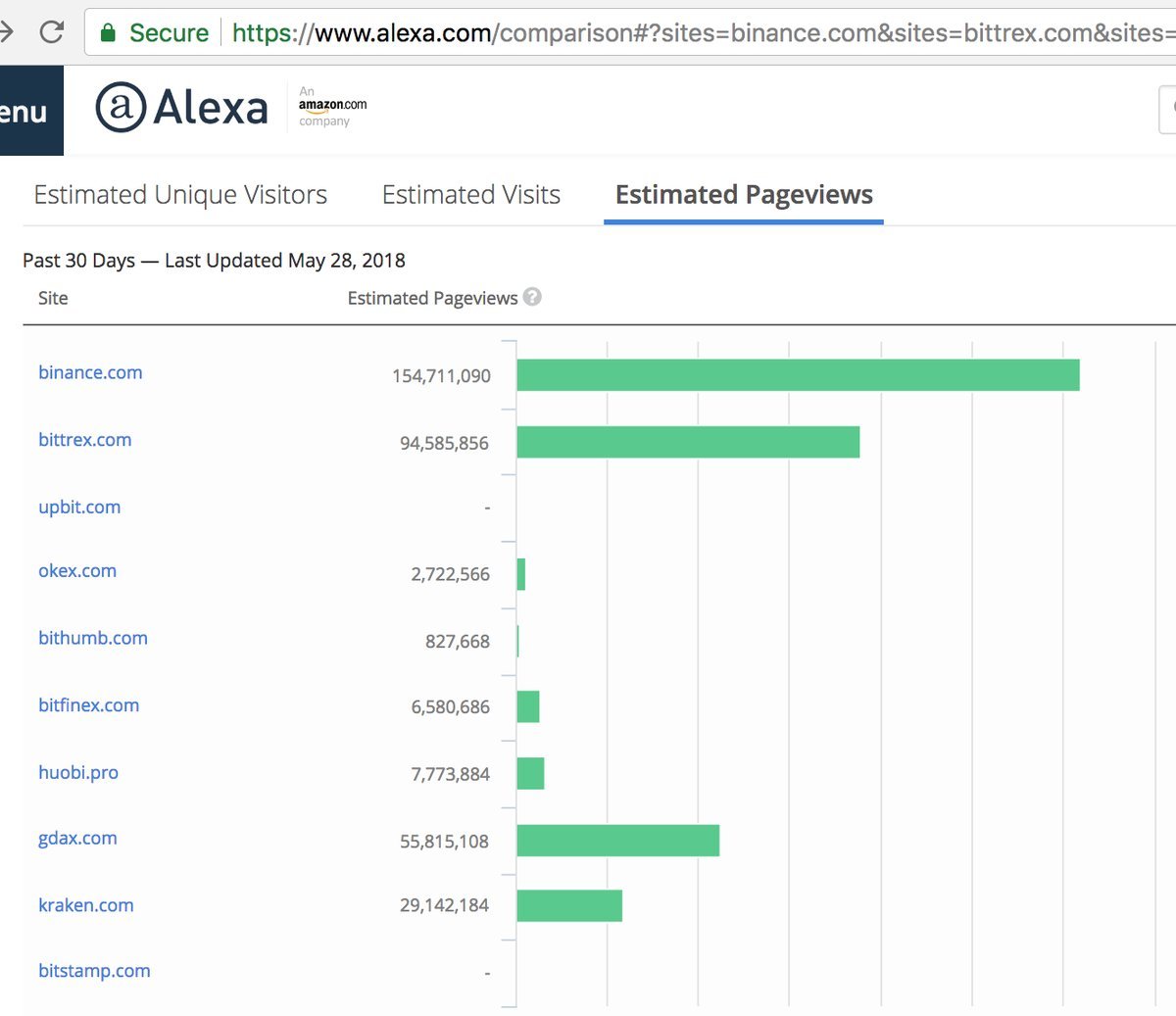Image resolution: width=1176 pixels, height=1016 pixels.
Task: Open the huobi.pro link
Action: [78, 772]
